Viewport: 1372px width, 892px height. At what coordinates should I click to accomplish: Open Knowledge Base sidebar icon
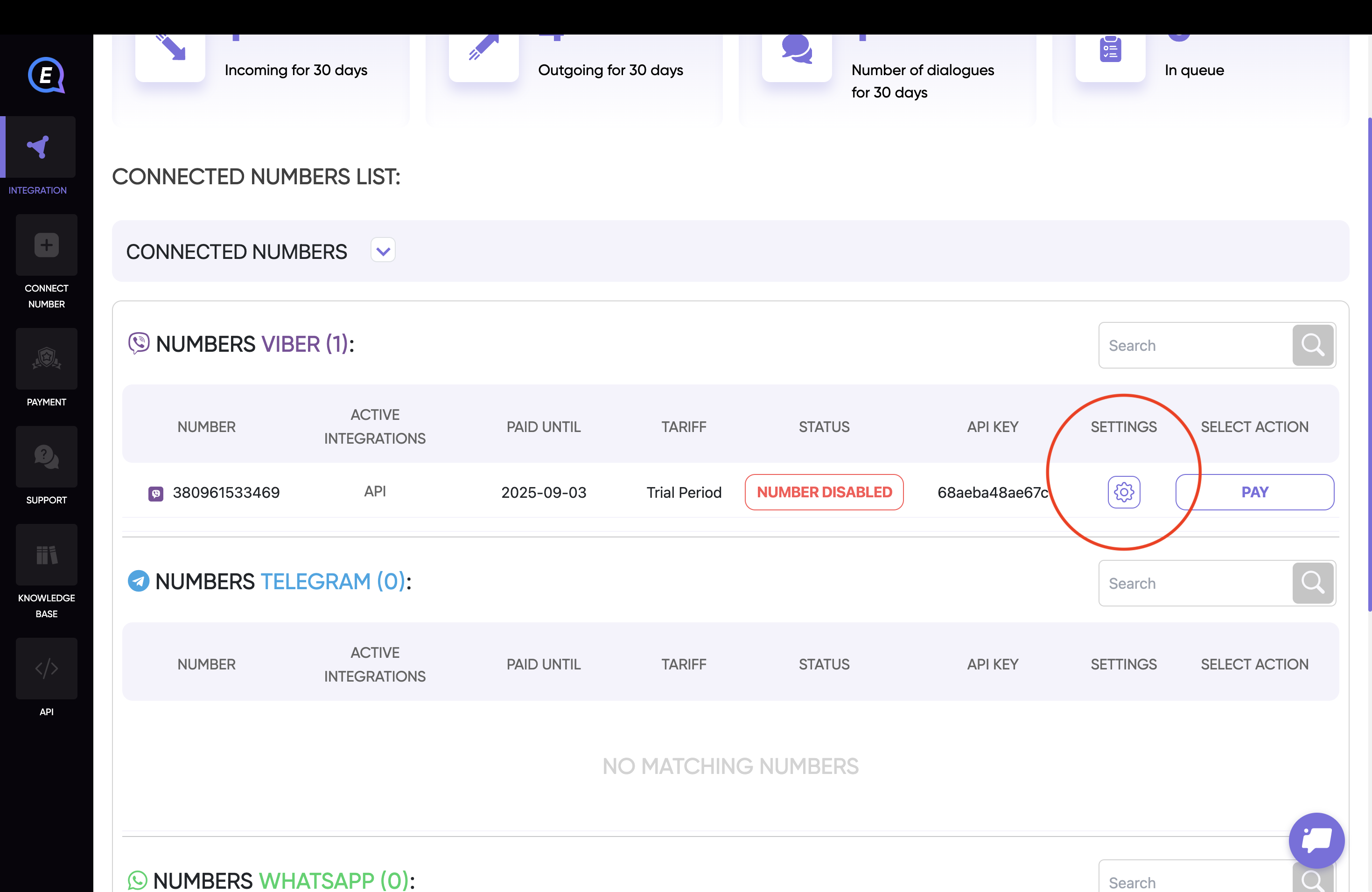tap(46, 555)
